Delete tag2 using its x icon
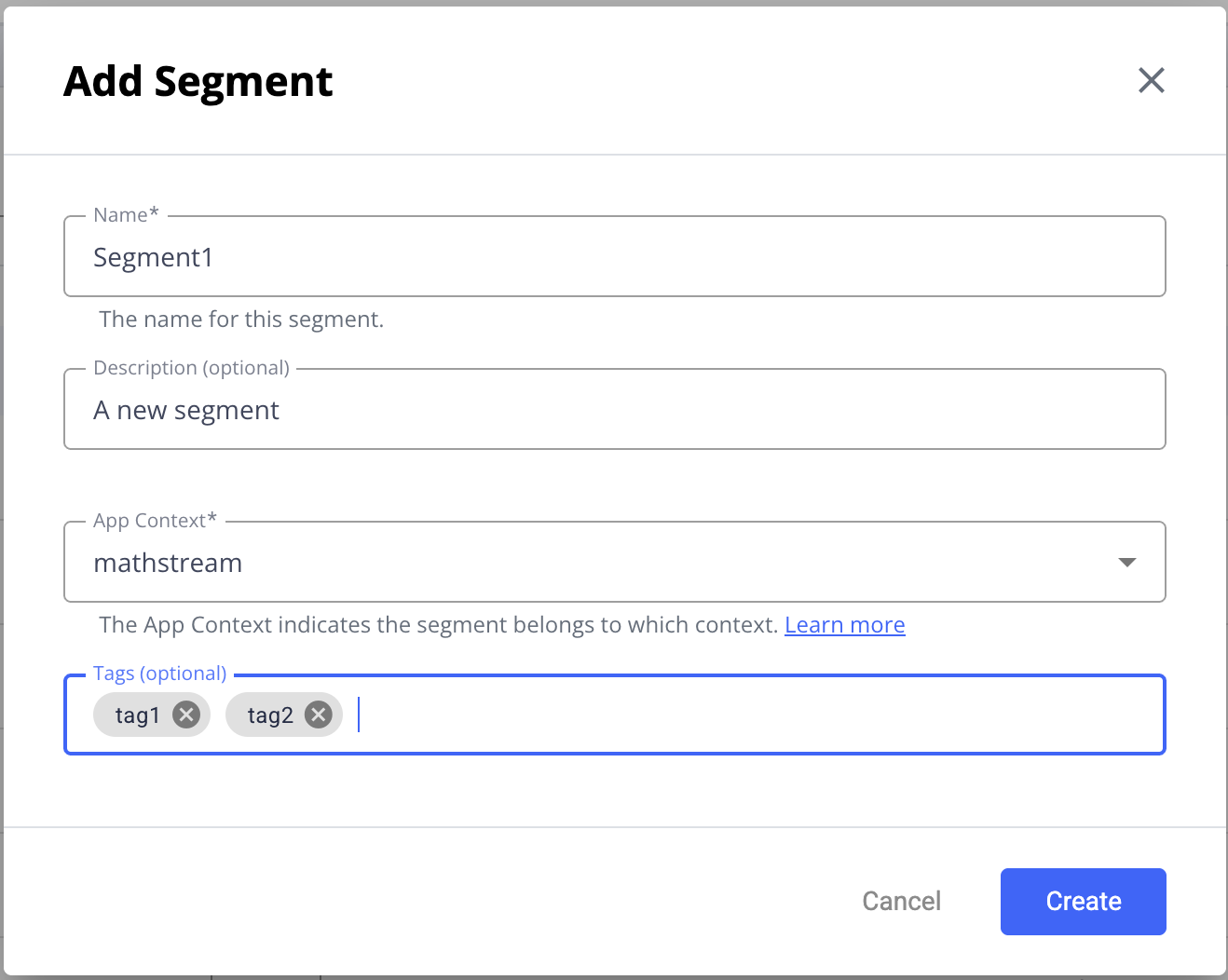1228x980 pixels. tap(319, 715)
